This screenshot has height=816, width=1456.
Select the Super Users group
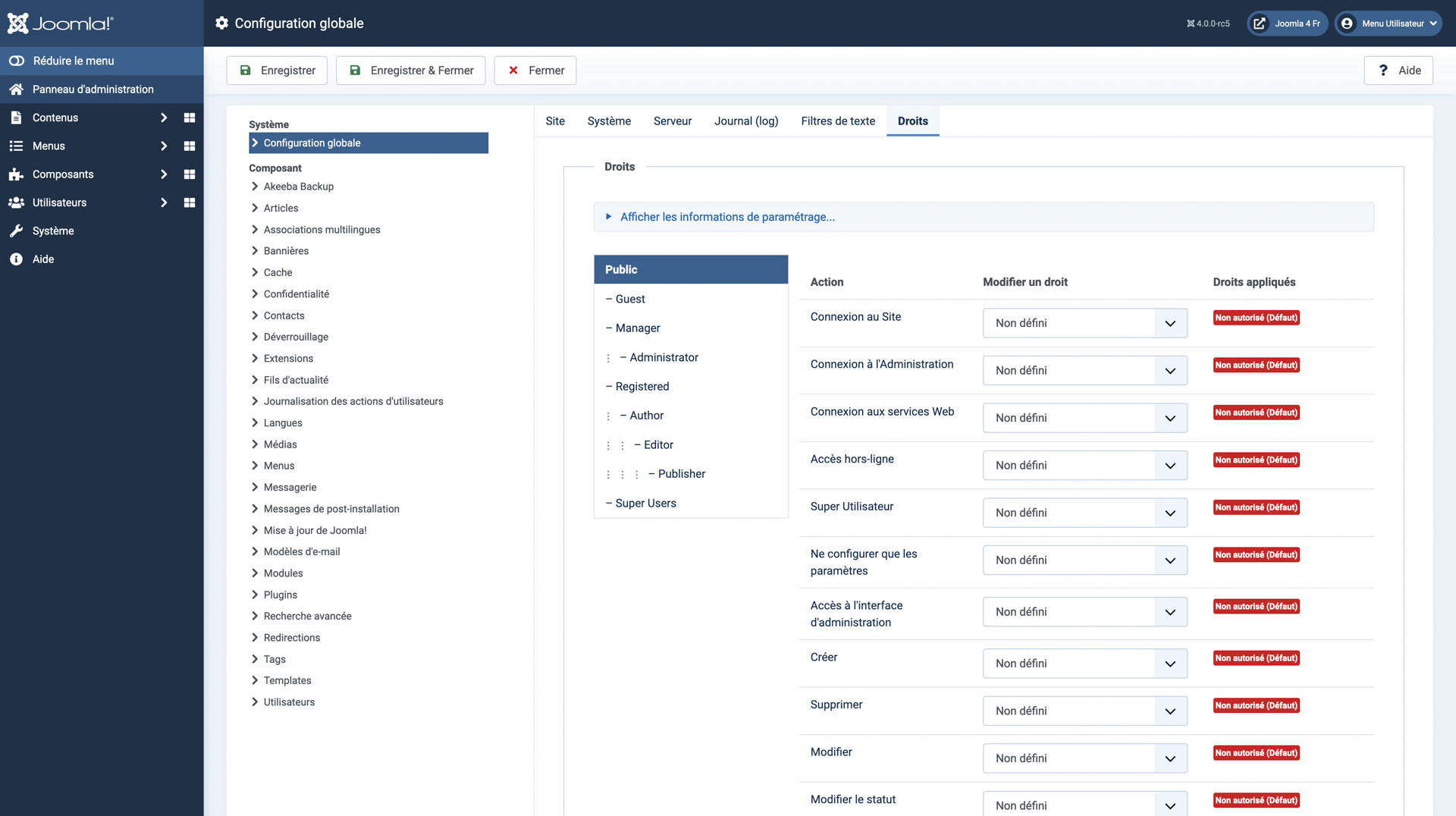(691, 504)
